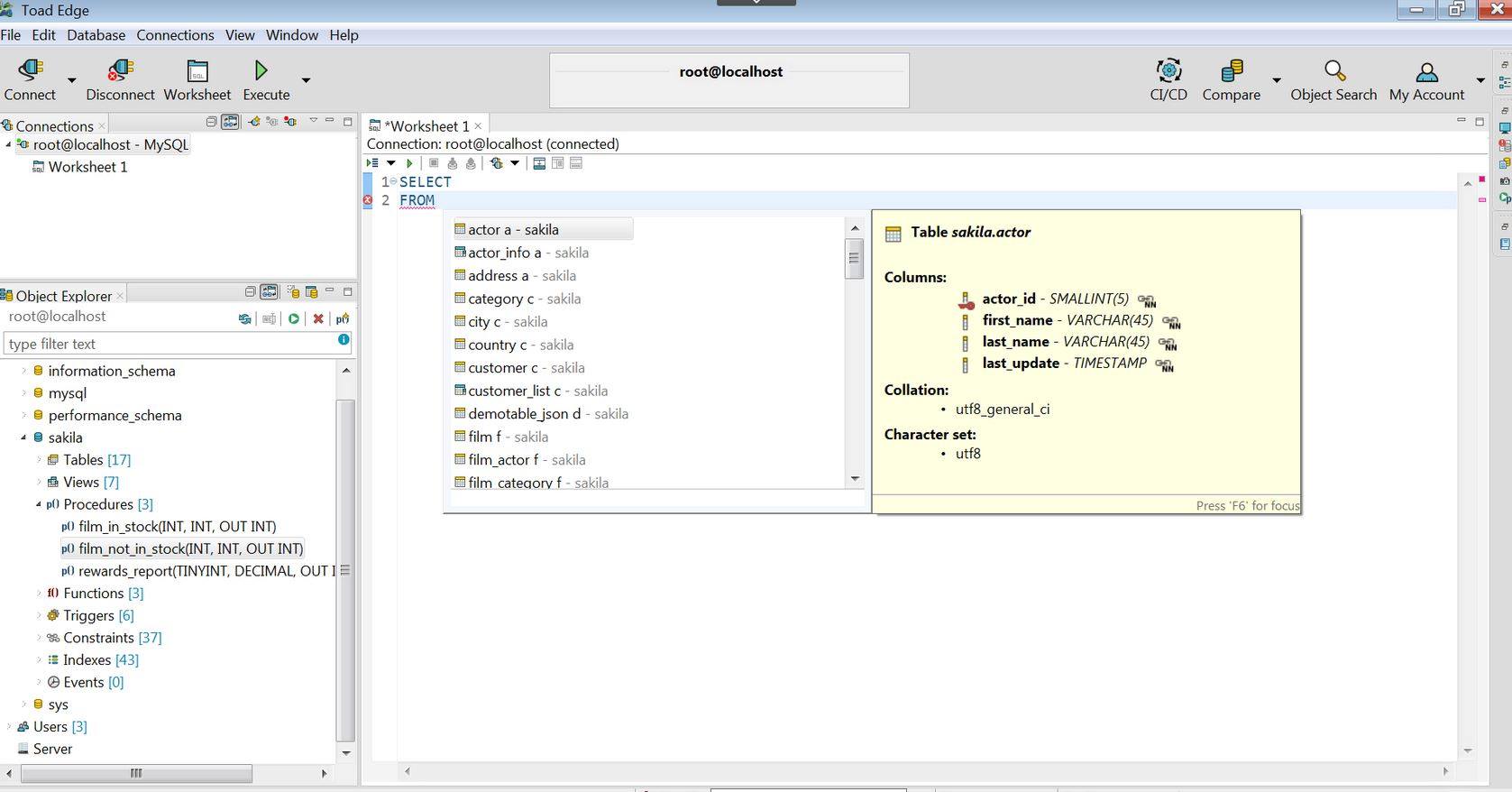Toggle the result panel layout icon in worksheet toolbar
Screen dimensions: 1512x792
539,163
